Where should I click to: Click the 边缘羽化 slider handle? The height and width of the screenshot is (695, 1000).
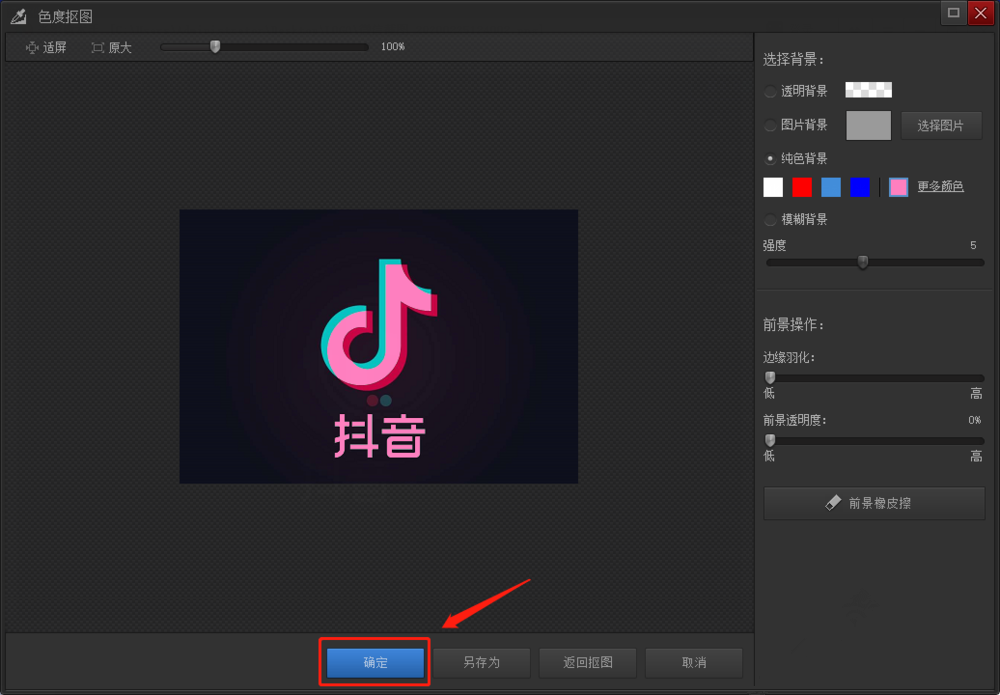(770, 377)
